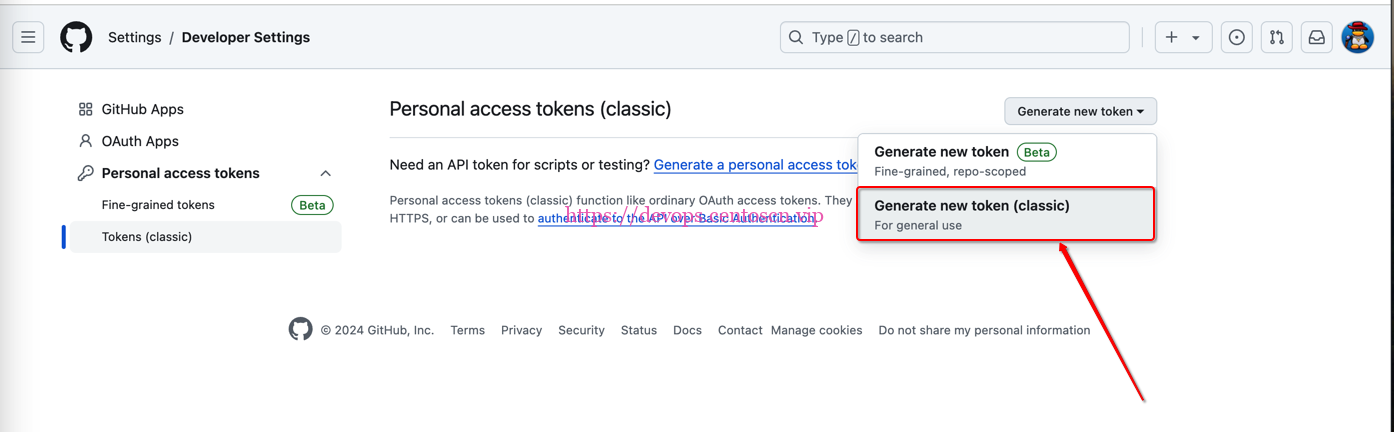Focus the Type / to search field
The image size is (1394, 432).
[x=954, y=38]
